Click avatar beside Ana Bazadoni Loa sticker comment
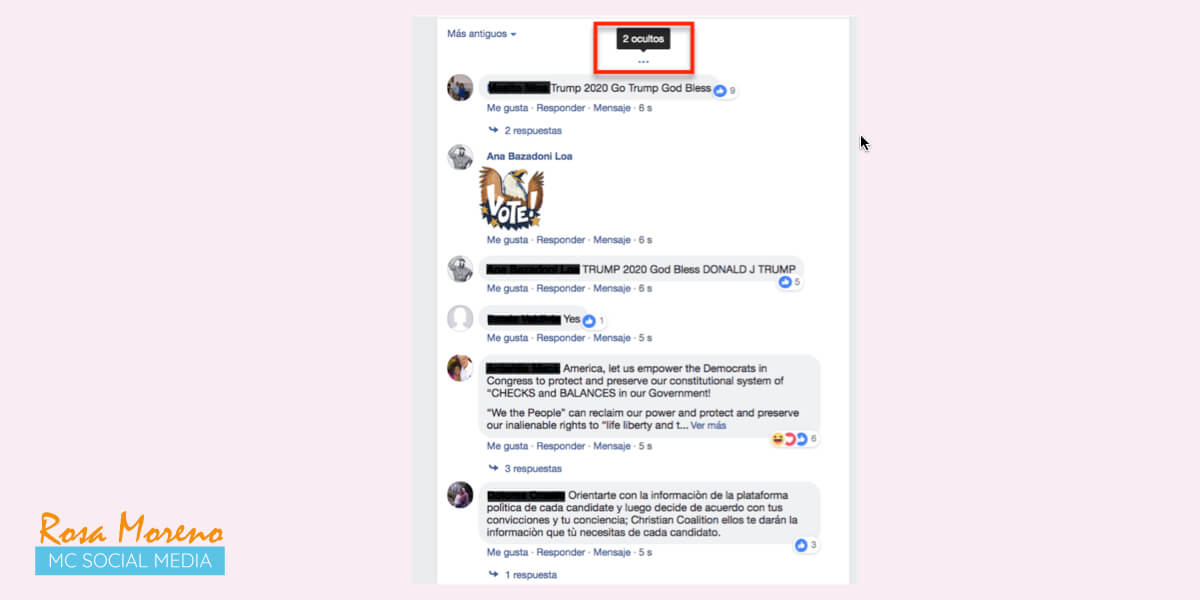This screenshot has width=1200, height=600. pos(460,157)
